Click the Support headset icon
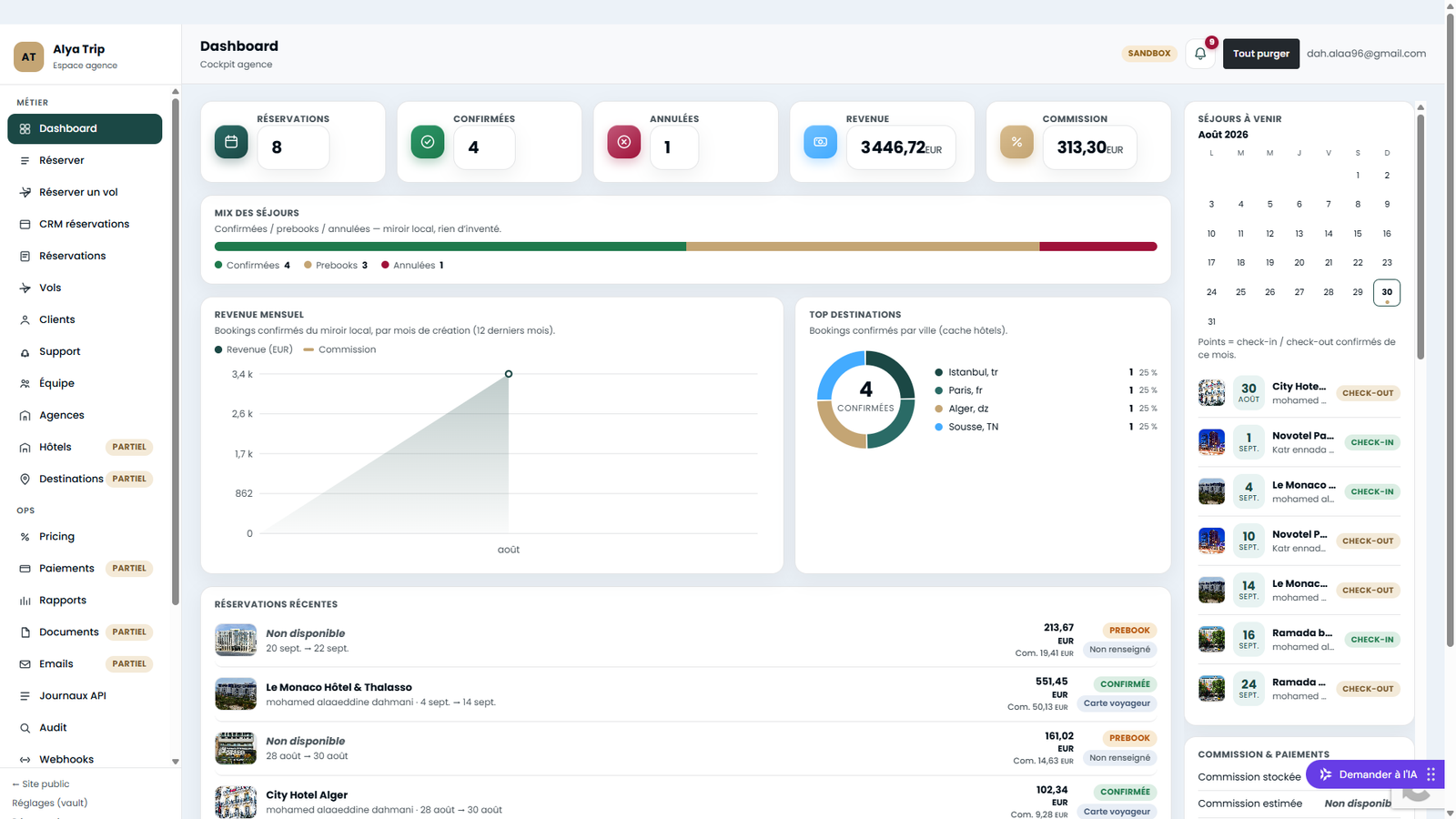This screenshot has width=1456, height=819. pos(25,351)
